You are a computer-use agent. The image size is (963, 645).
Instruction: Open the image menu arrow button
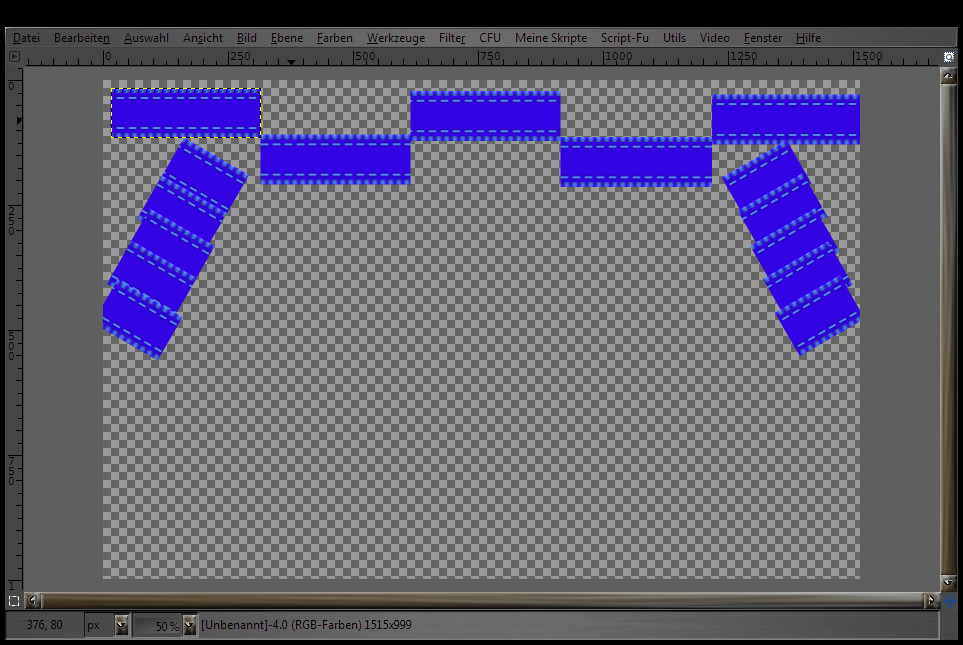pos(14,57)
